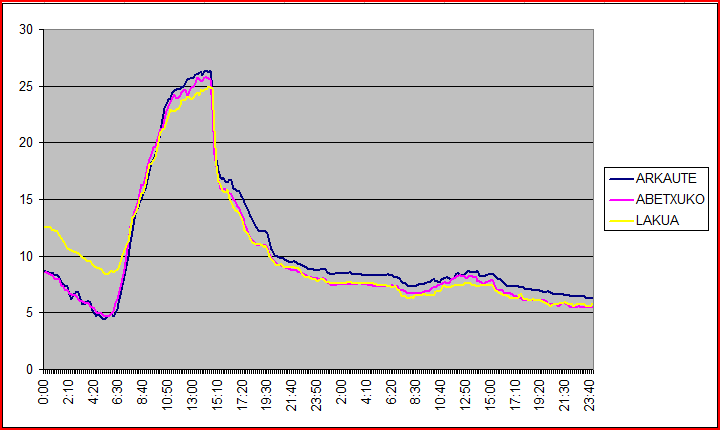Viewport: 720px width, 430px height.
Task: Click the y-axis label 5
Action: pyautogui.click(x=30, y=313)
